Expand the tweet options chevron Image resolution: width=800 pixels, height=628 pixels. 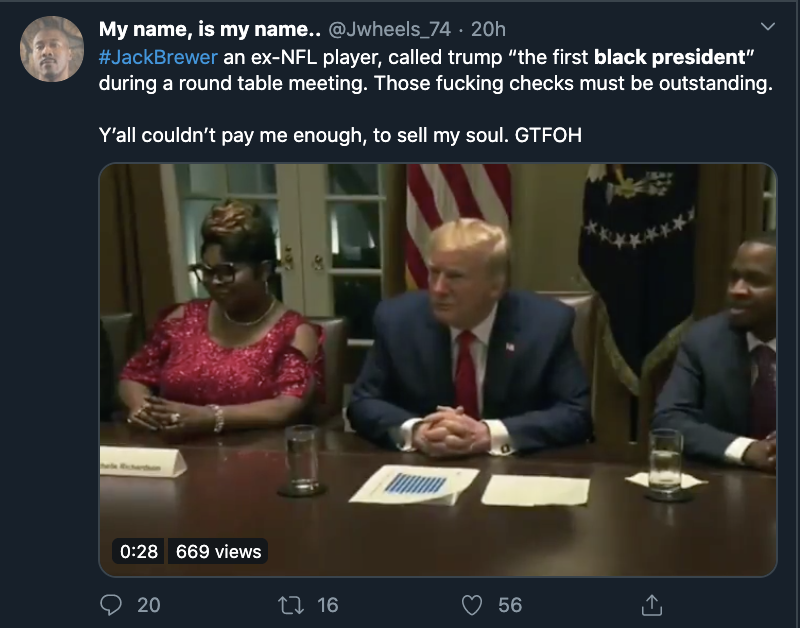[x=768, y=25]
